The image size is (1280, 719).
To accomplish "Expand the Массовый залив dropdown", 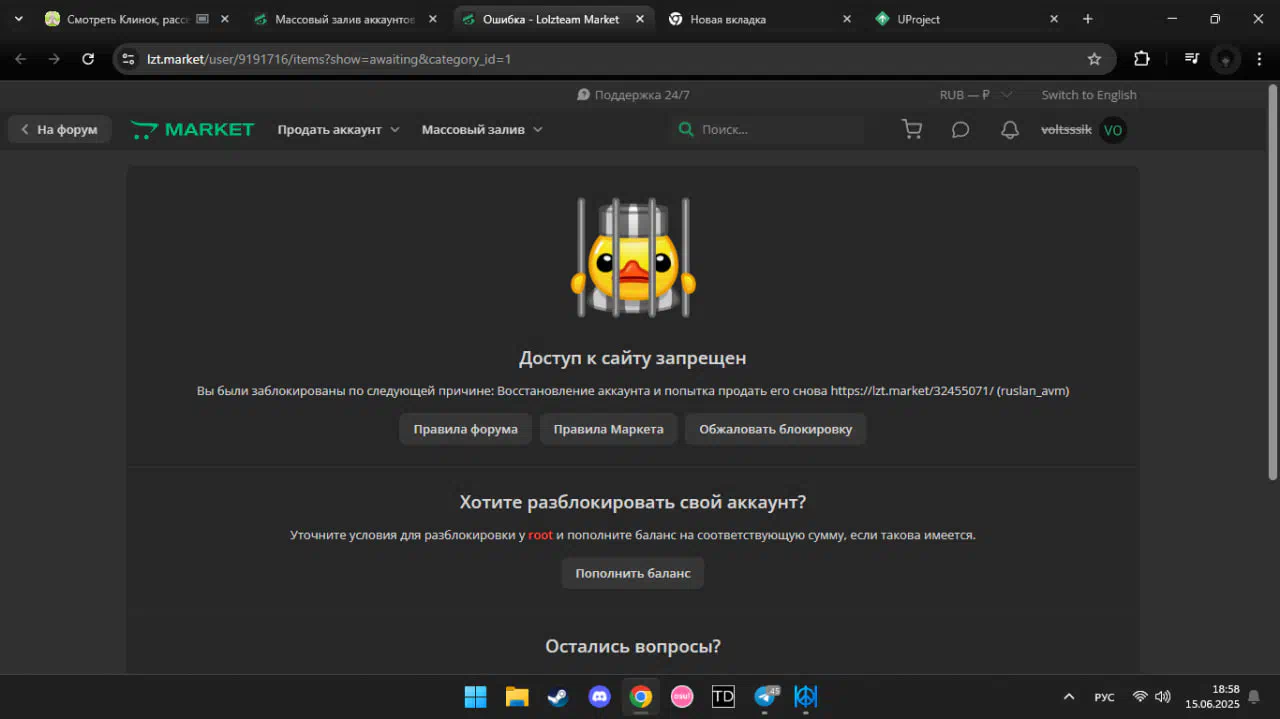I will [x=482, y=129].
